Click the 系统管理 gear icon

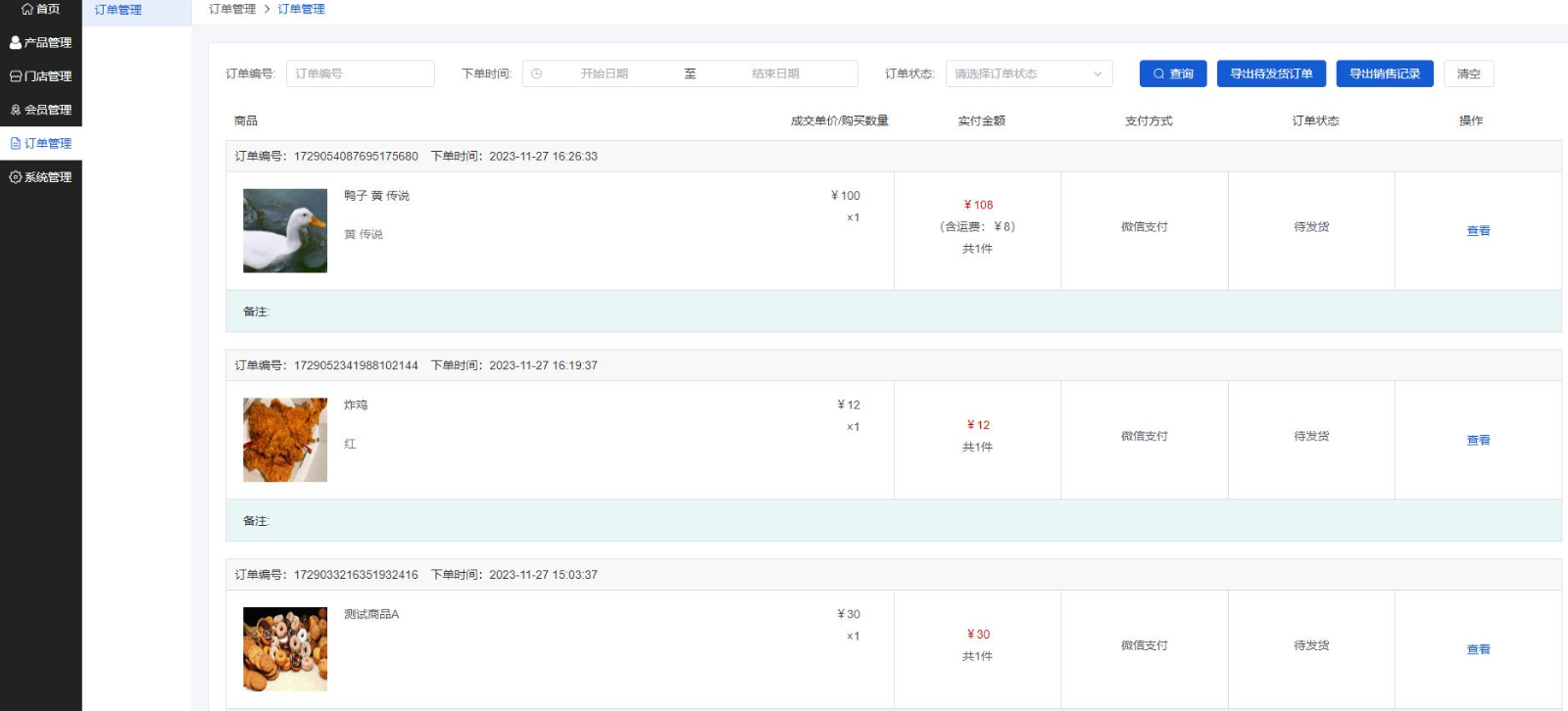pos(16,177)
